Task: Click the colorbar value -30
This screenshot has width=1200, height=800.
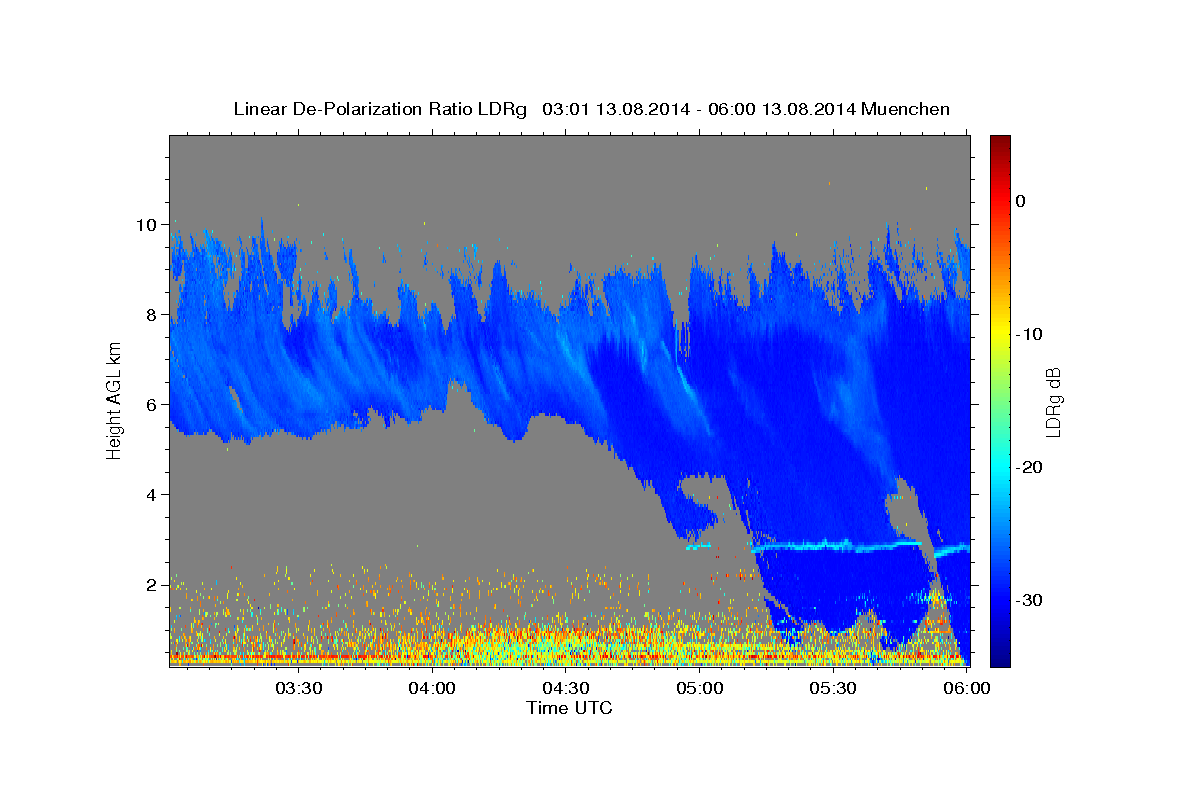Action: (x=1030, y=600)
